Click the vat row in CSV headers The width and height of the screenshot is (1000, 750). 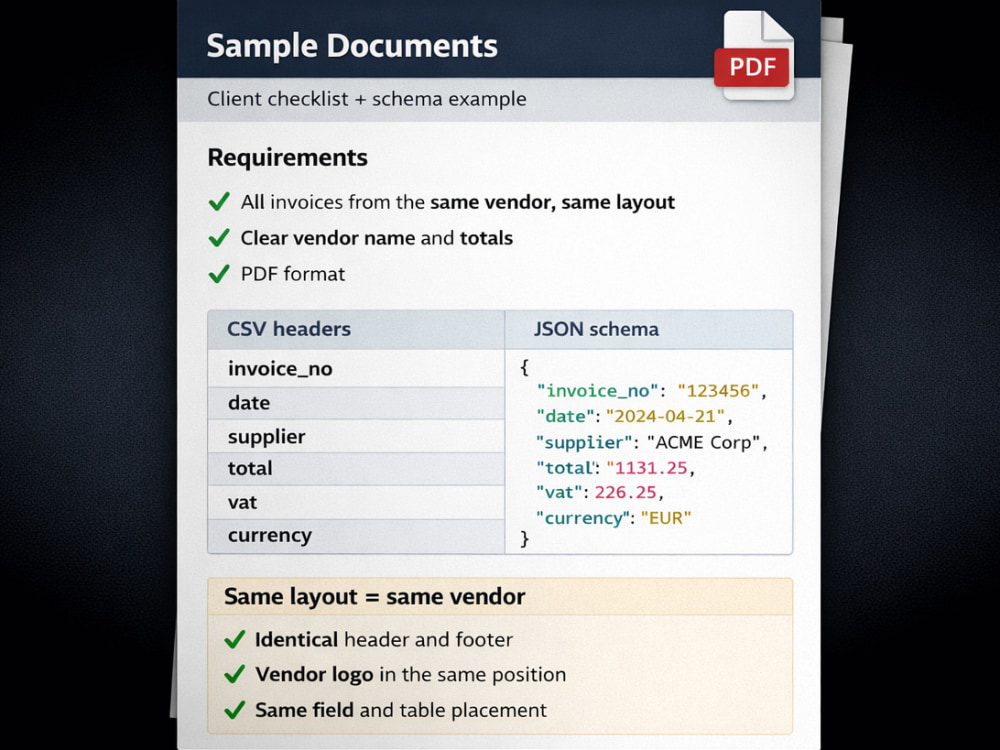[x=356, y=503]
